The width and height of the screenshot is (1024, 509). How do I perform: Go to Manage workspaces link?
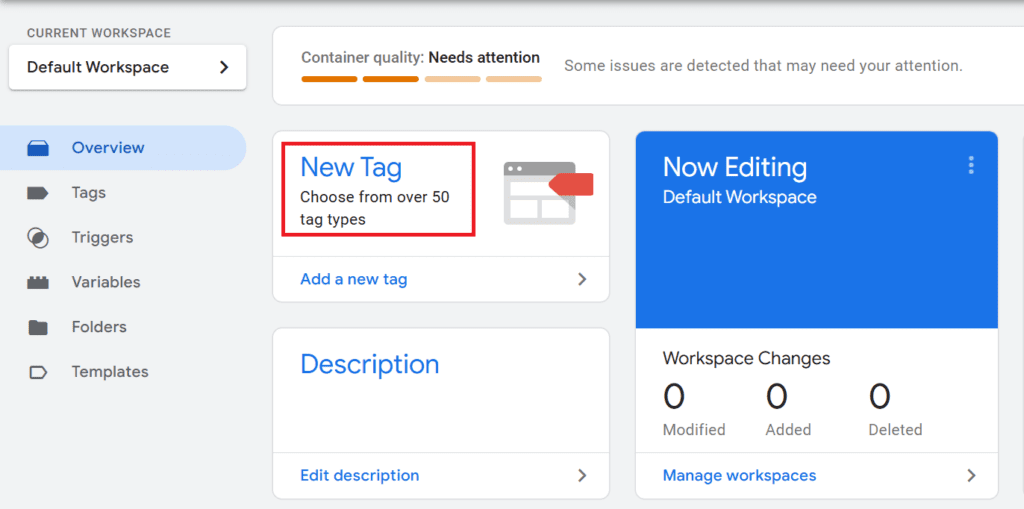(x=739, y=476)
